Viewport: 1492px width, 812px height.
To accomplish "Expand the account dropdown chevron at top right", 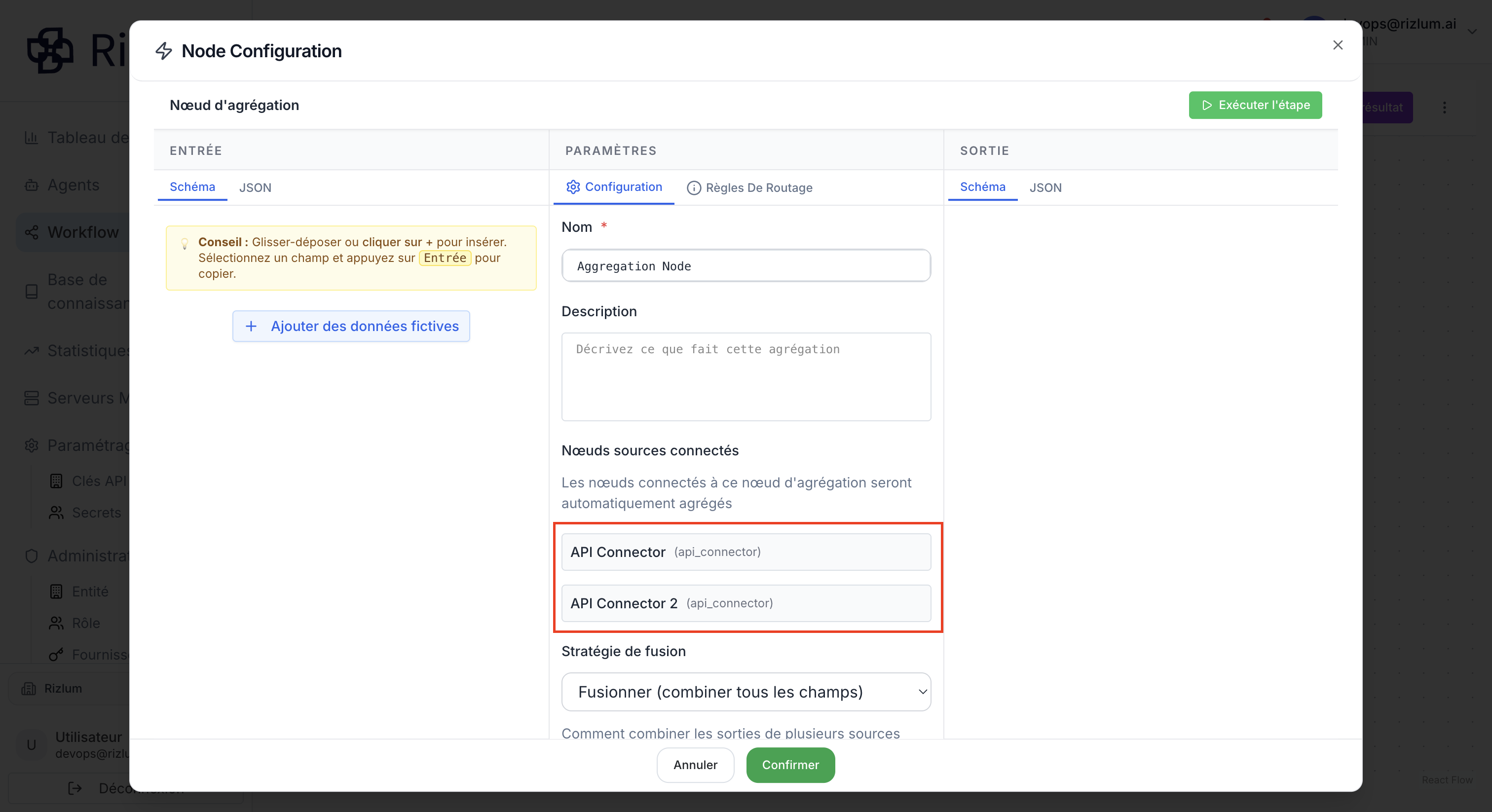I will tap(1472, 33).
